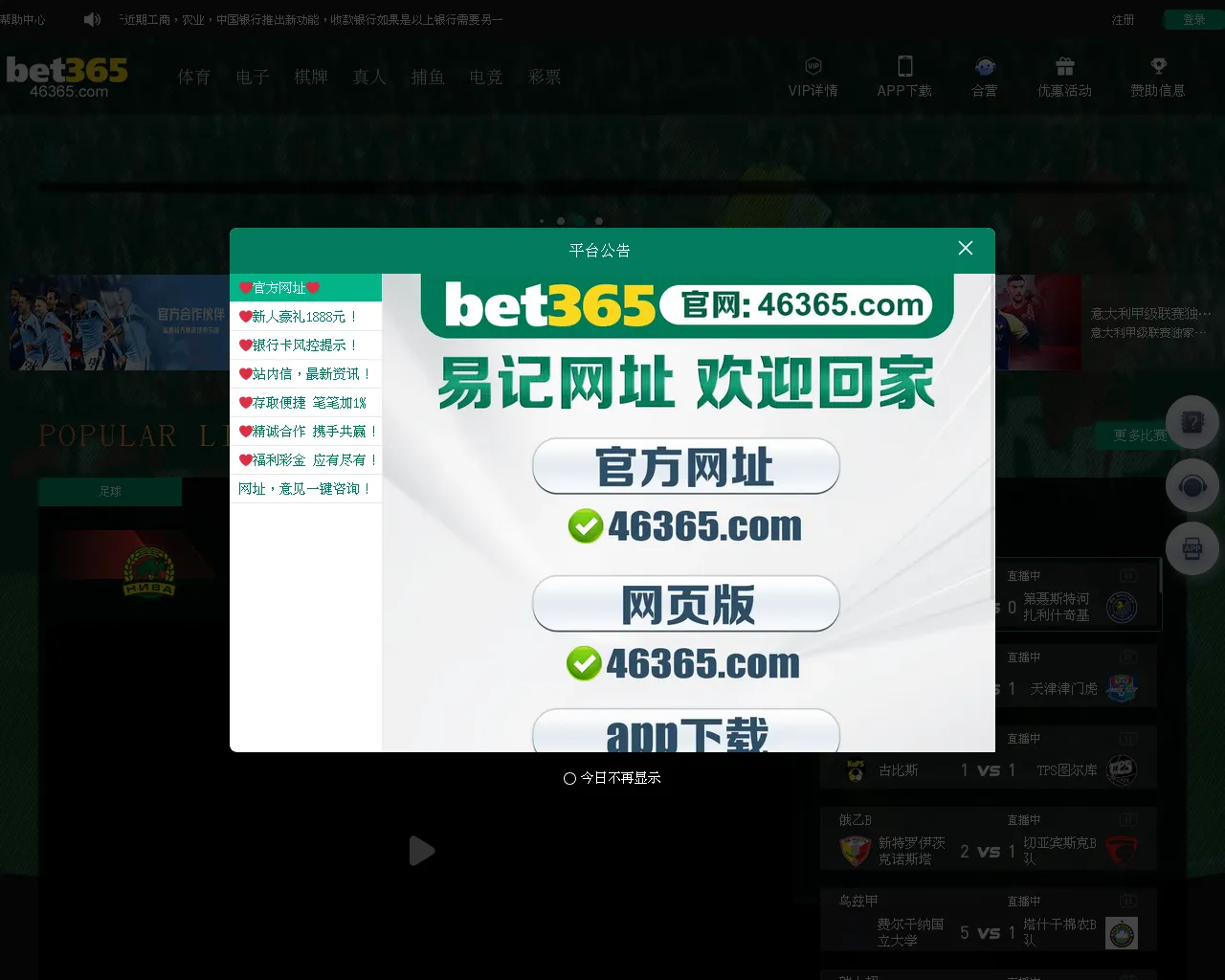Open the 存取便捷 笔笔加1% announcement
The image size is (1225, 980).
coord(305,402)
